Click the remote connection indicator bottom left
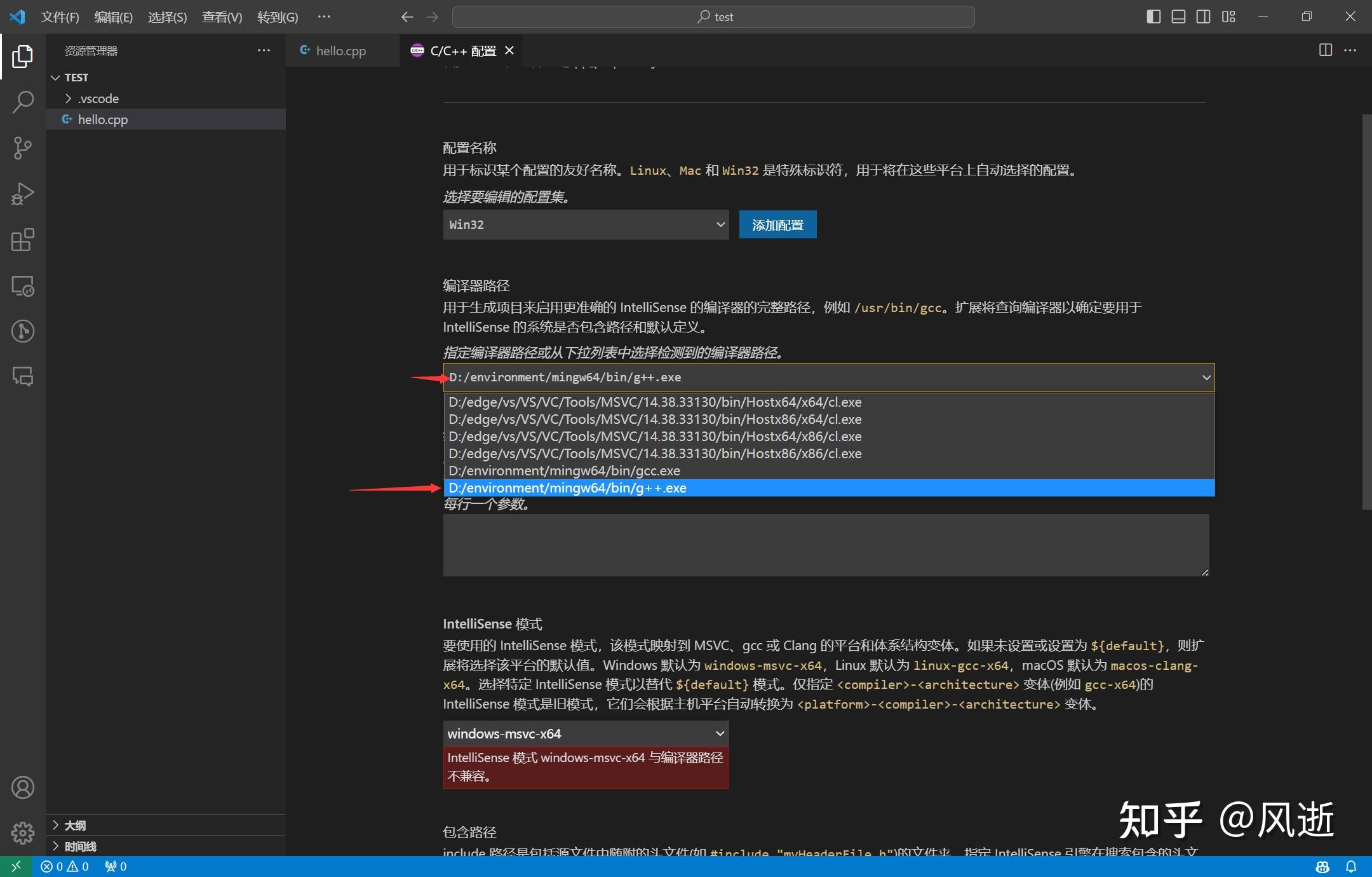 pyautogui.click(x=14, y=866)
